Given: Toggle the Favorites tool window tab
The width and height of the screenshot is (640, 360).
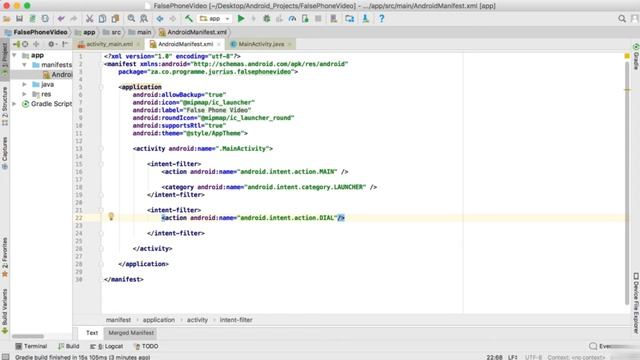Looking at the screenshot, I should (5, 257).
